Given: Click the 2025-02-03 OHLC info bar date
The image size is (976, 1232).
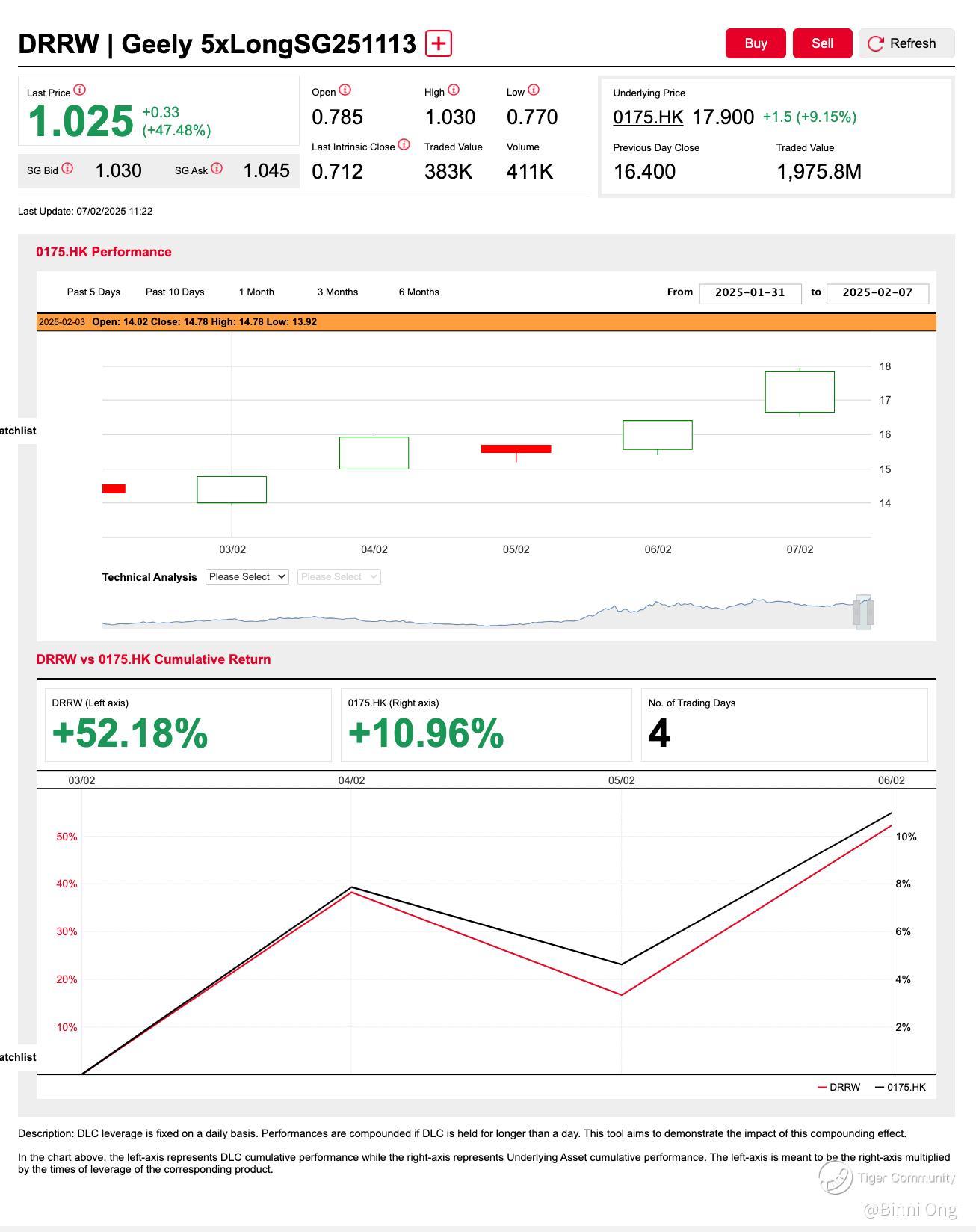Looking at the screenshot, I should [x=62, y=322].
